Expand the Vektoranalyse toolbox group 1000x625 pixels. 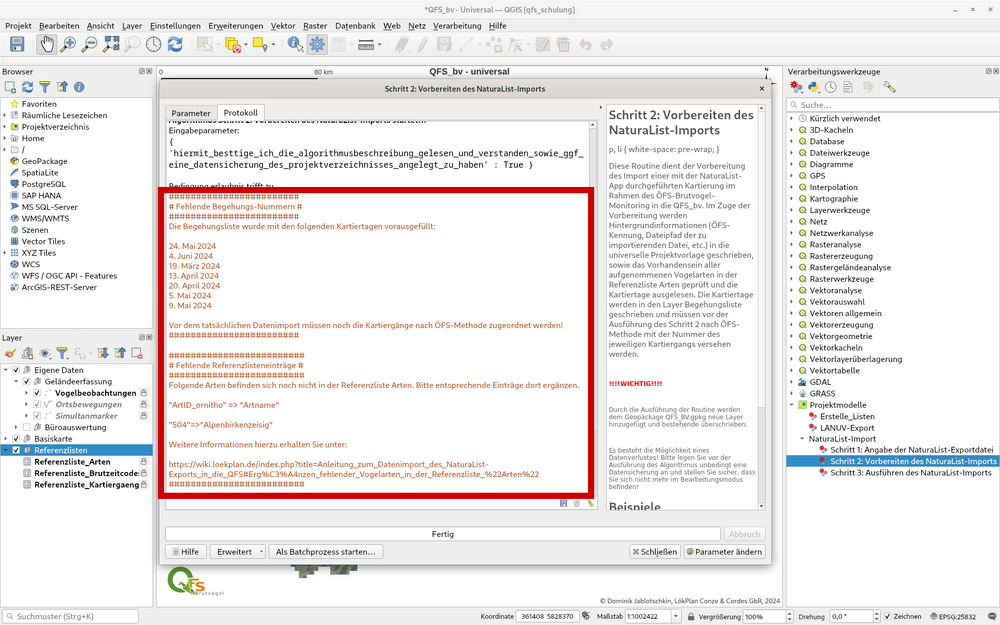click(x=792, y=290)
